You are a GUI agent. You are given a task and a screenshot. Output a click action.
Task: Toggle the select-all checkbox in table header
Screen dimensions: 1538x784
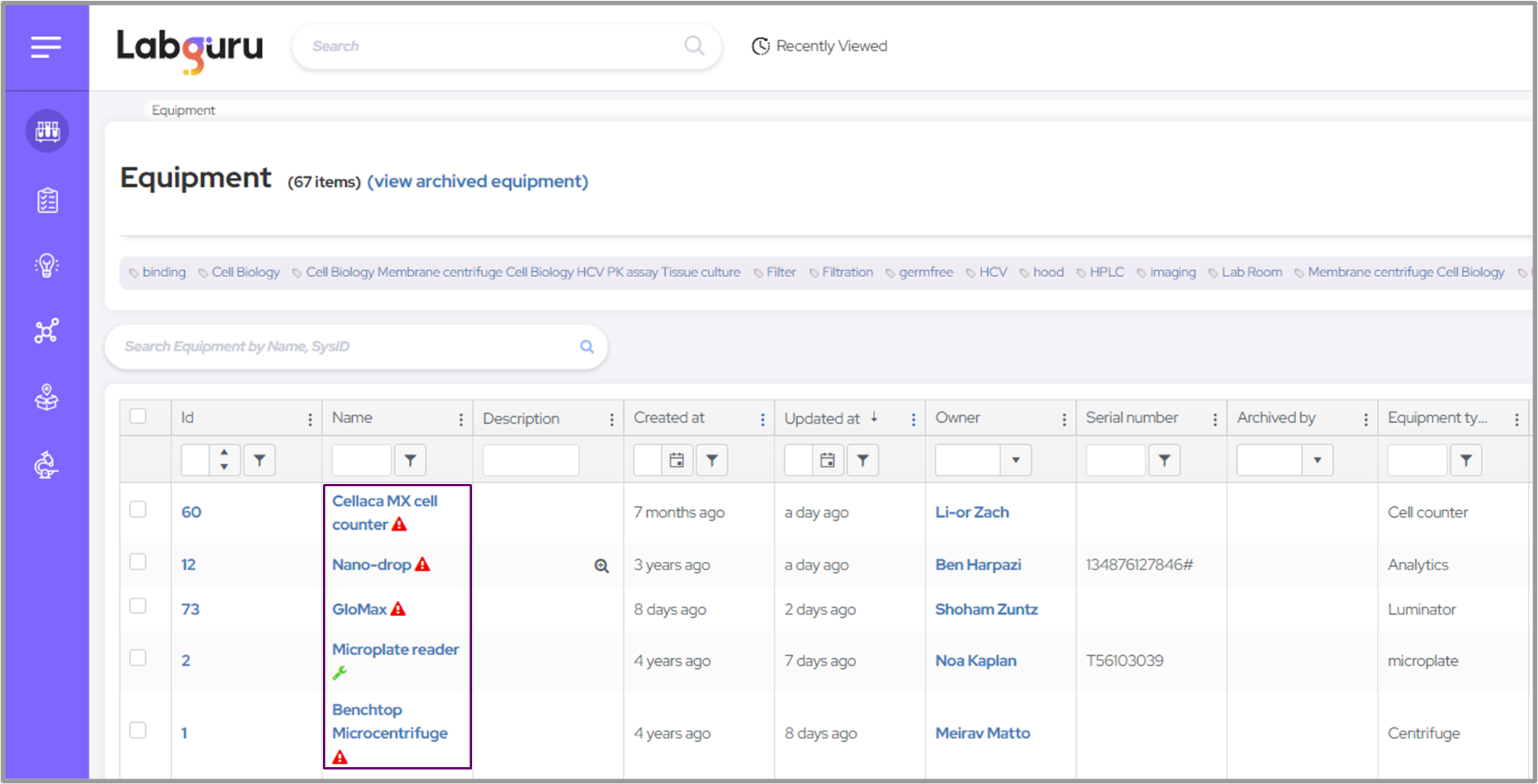pyautogui.click(x=138, y=416)
